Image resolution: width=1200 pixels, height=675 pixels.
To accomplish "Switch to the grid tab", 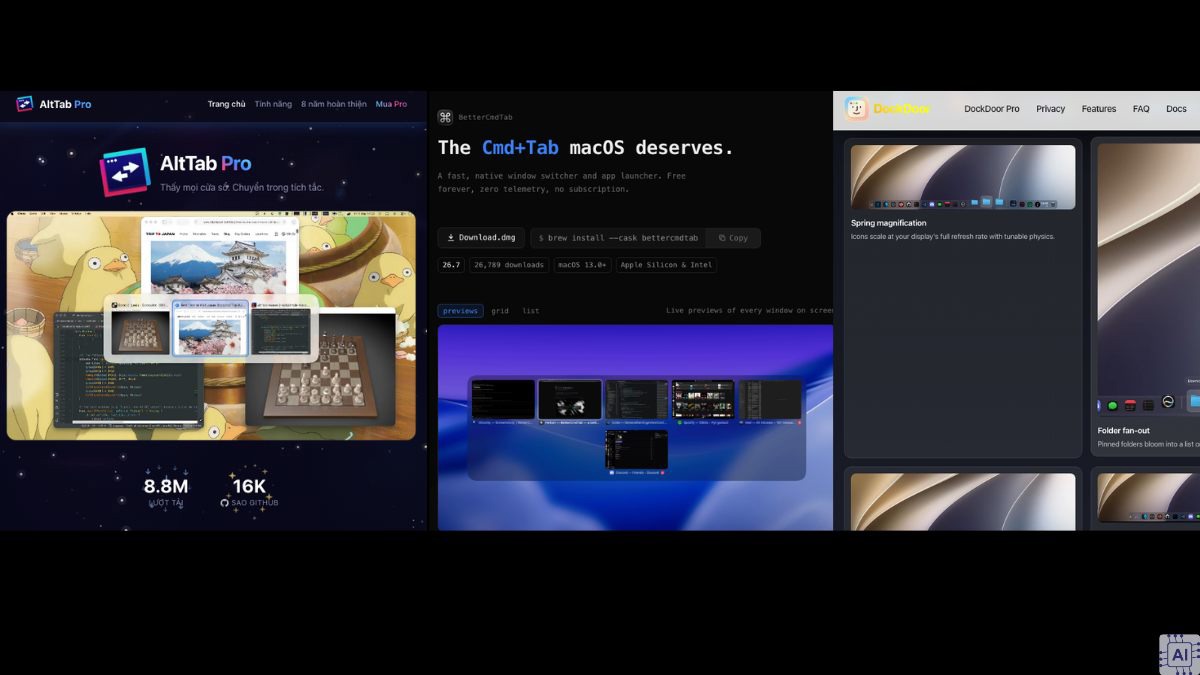I will pos(499,311).
